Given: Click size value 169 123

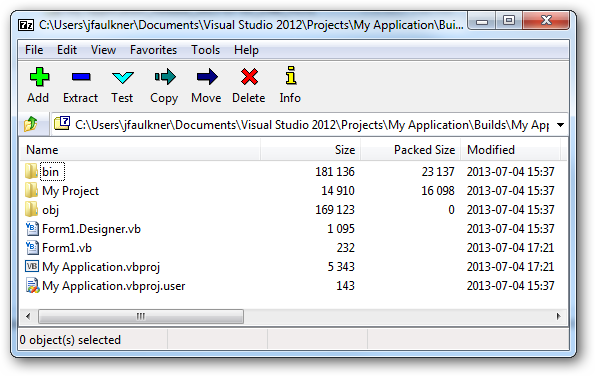Looking at the screenshot, I should click(x=335, y=210).
